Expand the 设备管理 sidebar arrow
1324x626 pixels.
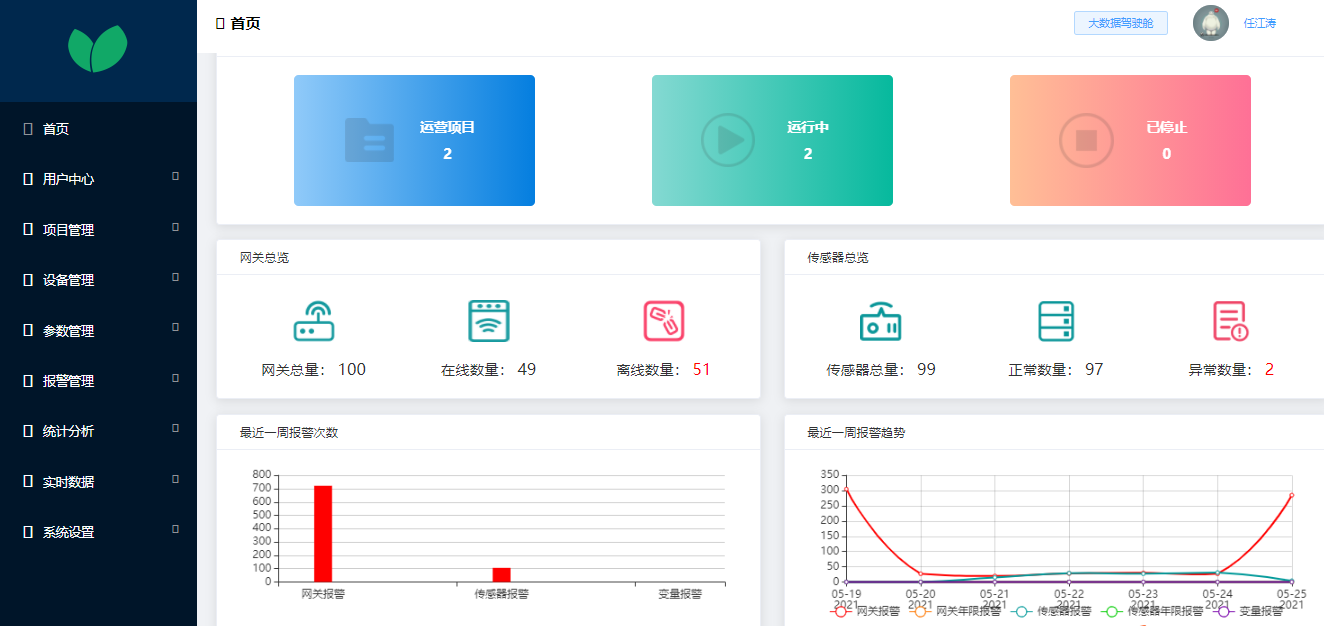(x=176, y=277)
